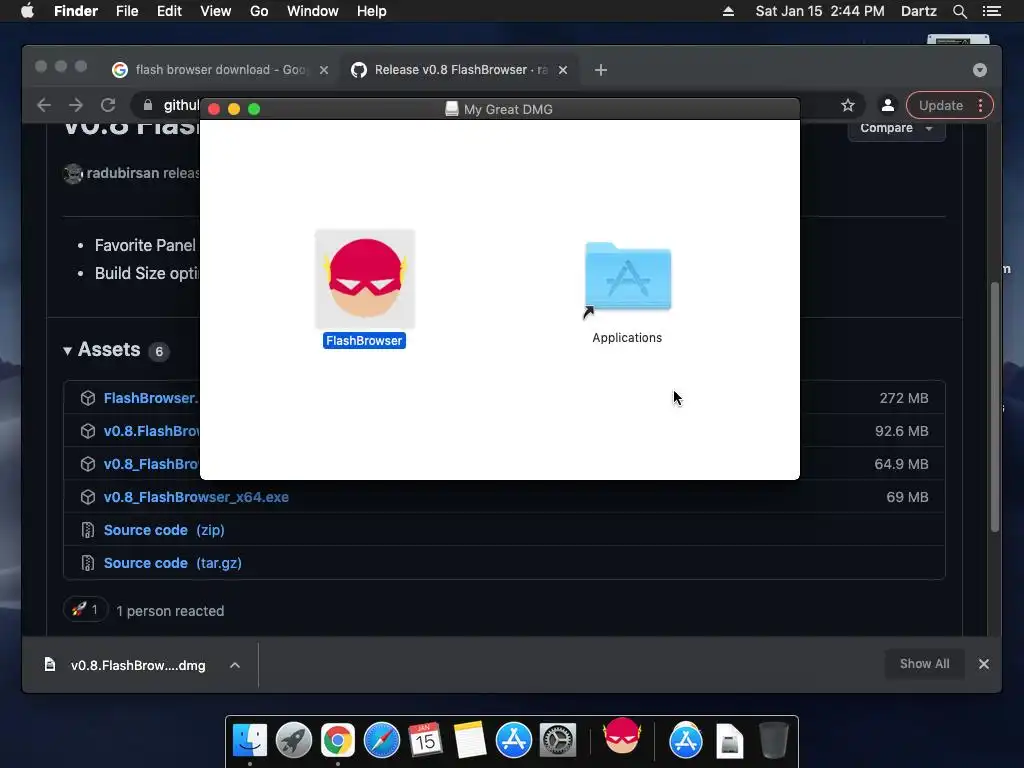Click the My Great DMG window title
This screenshot has width=1024, height=768.
tap(508, 109)
